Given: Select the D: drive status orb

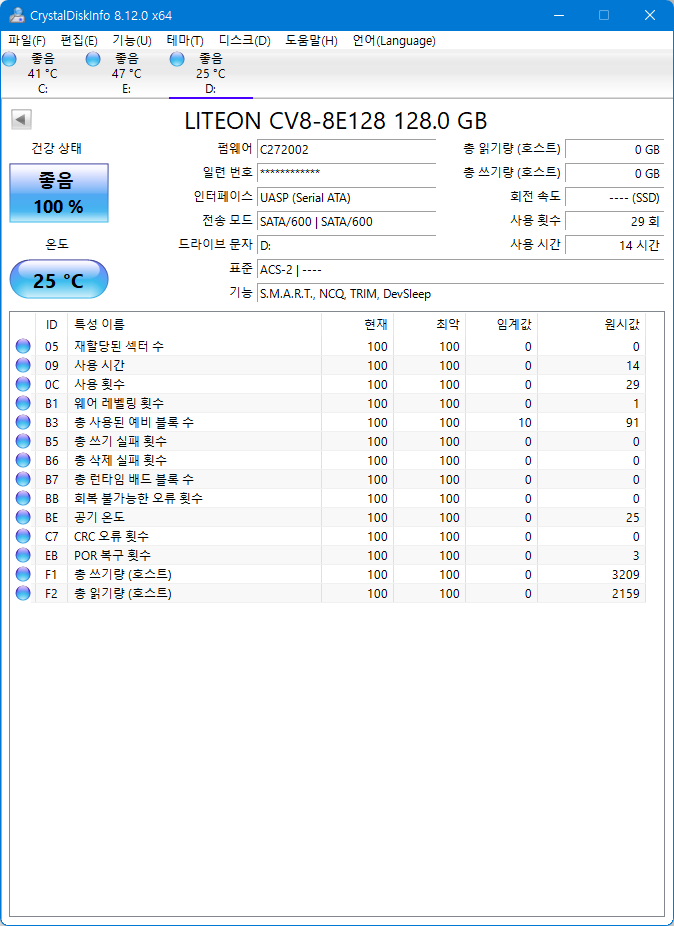Looking at the screenshot, I should coord(177,59).
